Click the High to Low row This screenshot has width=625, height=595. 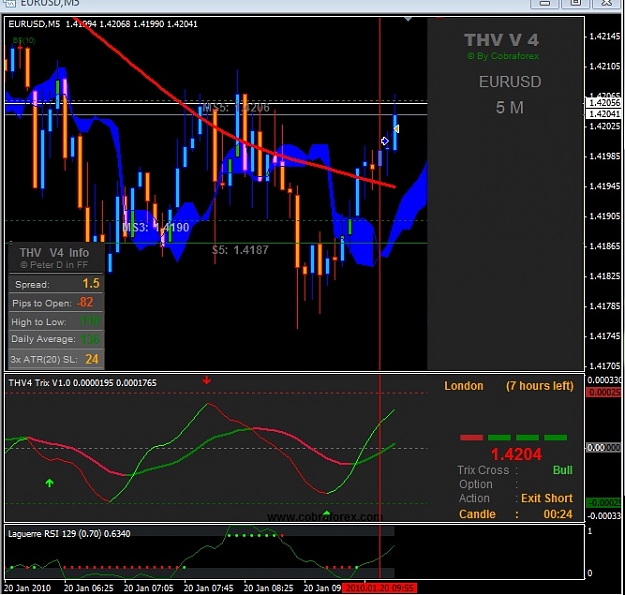pyautogui.click(x=56, y=321)
